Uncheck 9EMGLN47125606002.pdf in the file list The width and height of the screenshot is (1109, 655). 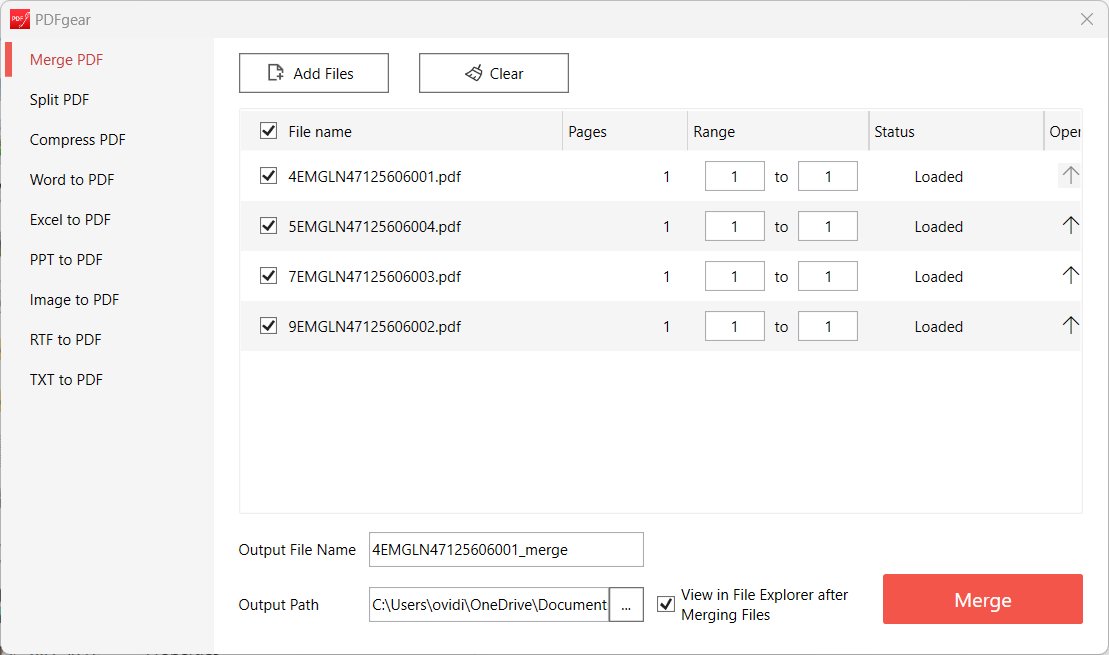(x=267, y=326)
